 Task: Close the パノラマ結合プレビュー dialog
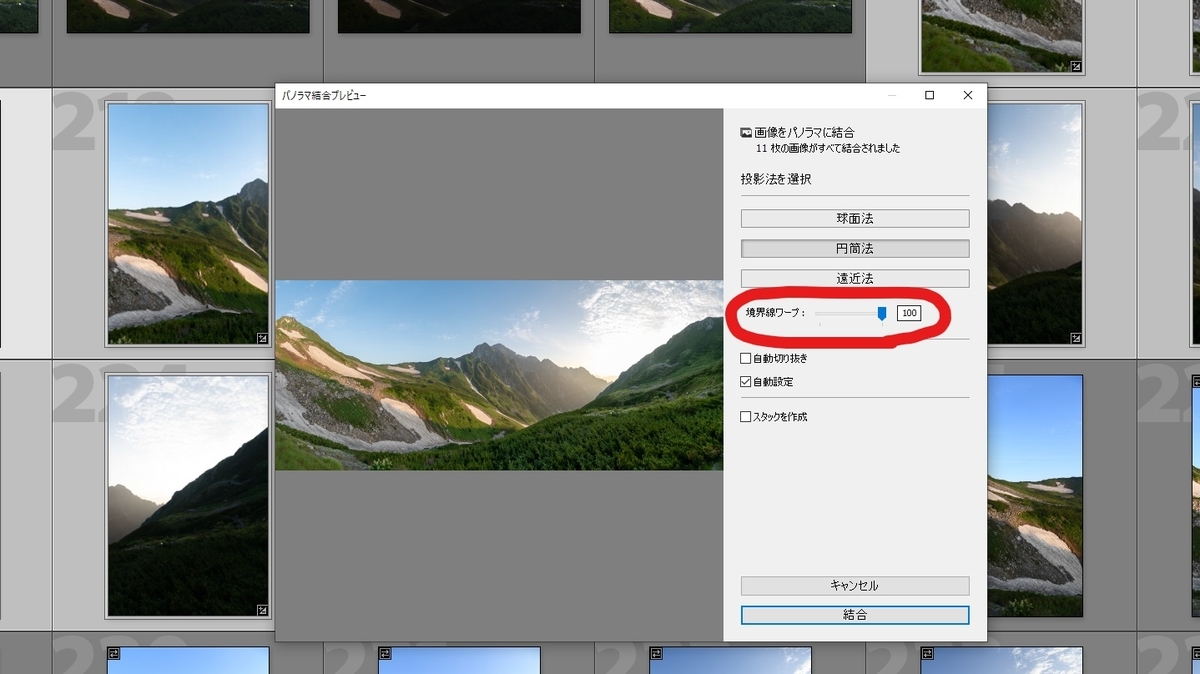point(967,95)
